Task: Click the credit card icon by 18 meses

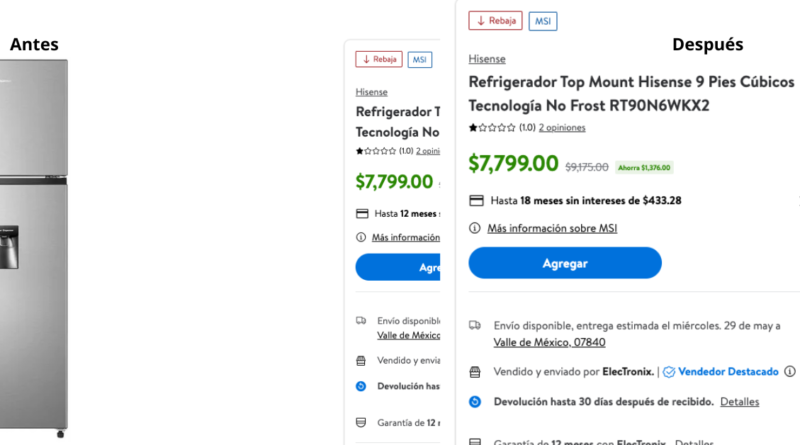Action: click(x=476, y=201)
